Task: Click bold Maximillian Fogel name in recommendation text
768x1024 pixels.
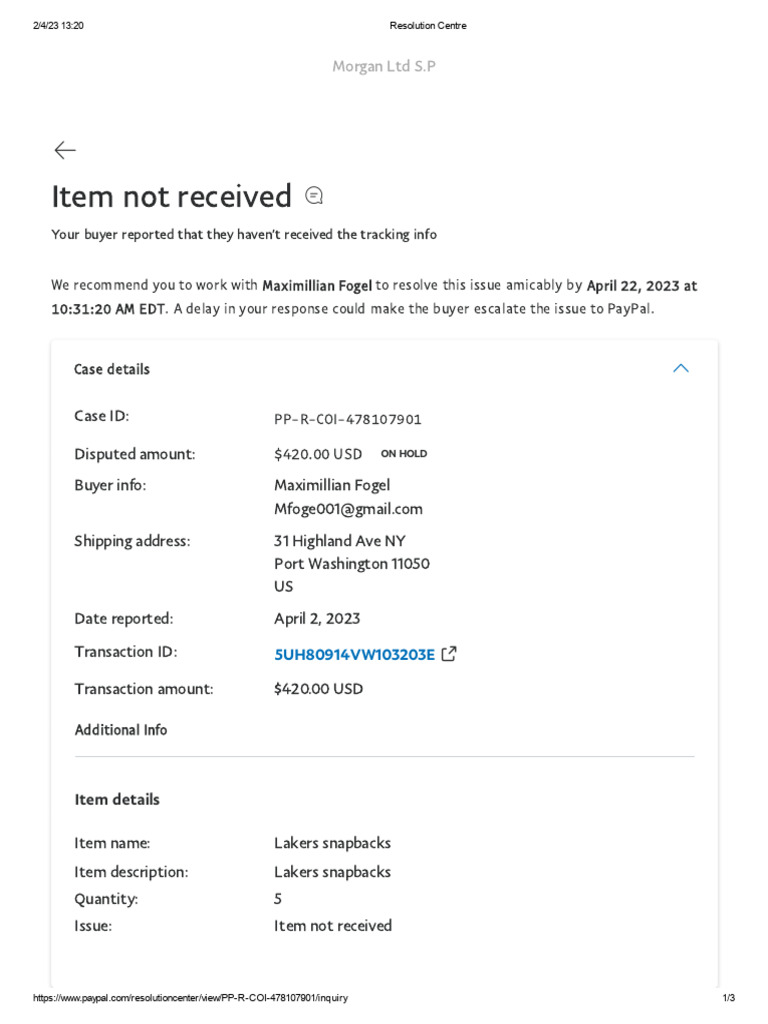Action: 317,286
